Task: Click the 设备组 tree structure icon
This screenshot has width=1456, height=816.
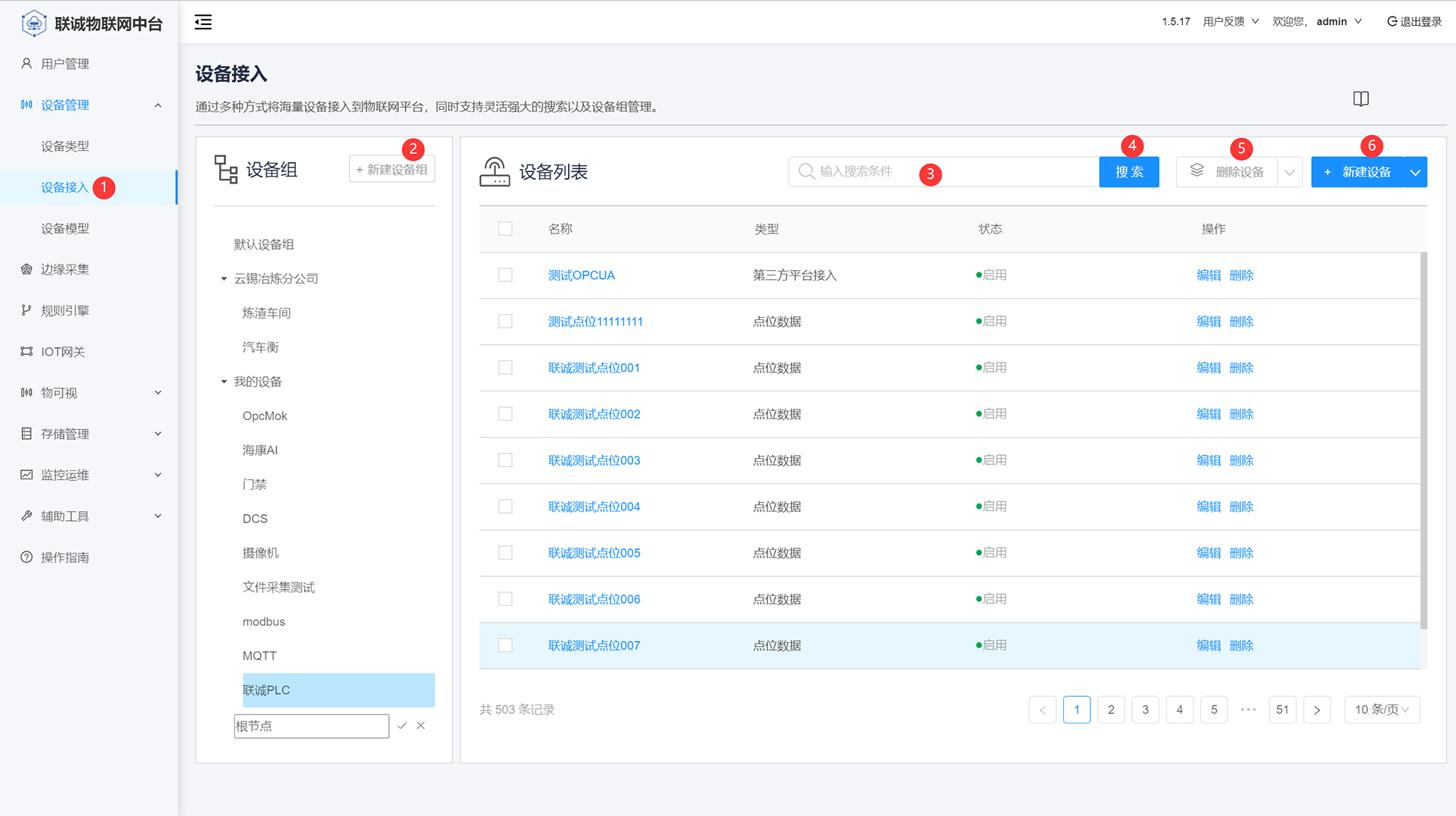Action: 226,169
